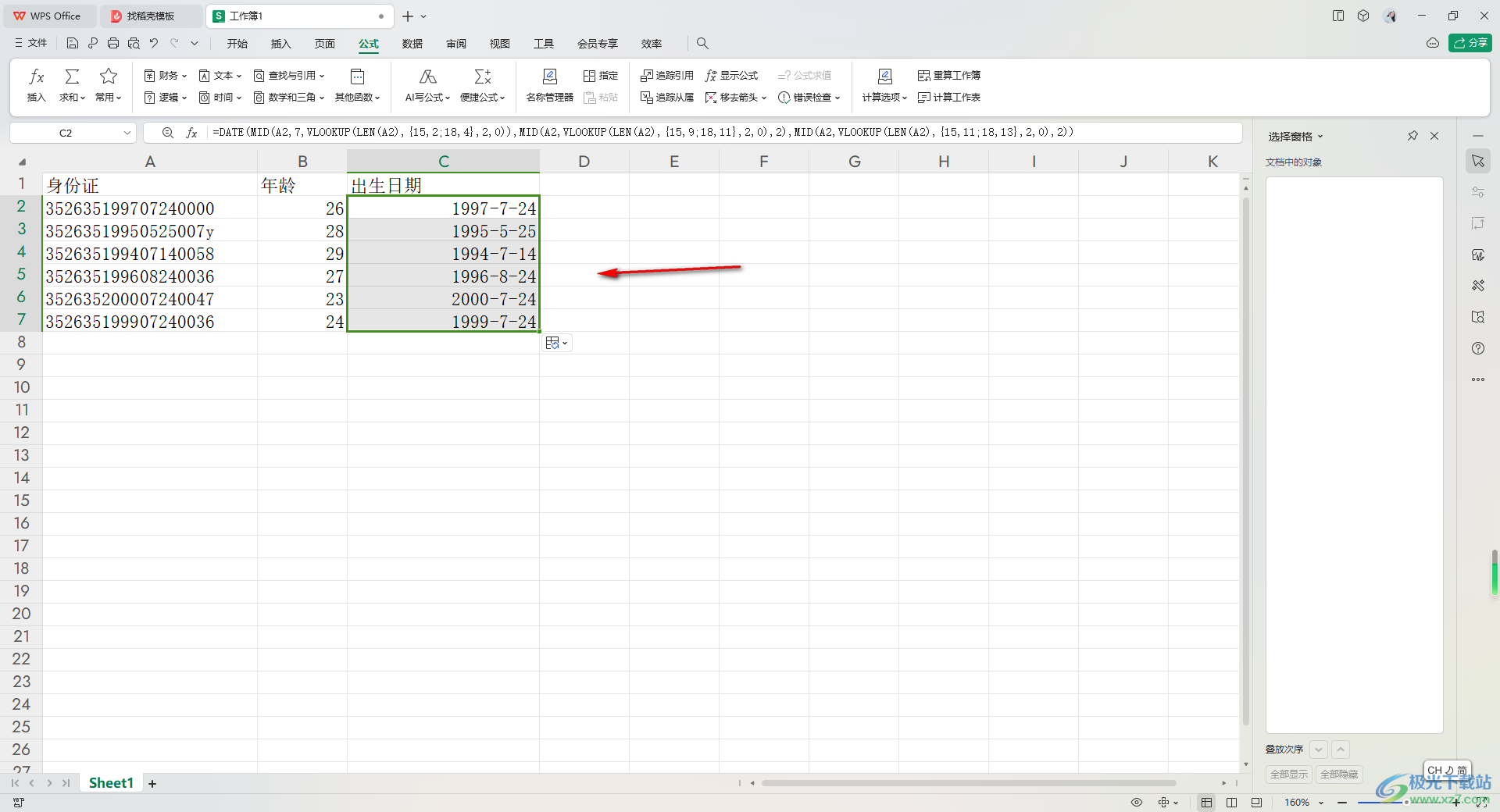Viewport: 1500px width, 812px height.
Task: Click Trace Precedents tool
Action: pyautogui.click(x=667, y=76)
